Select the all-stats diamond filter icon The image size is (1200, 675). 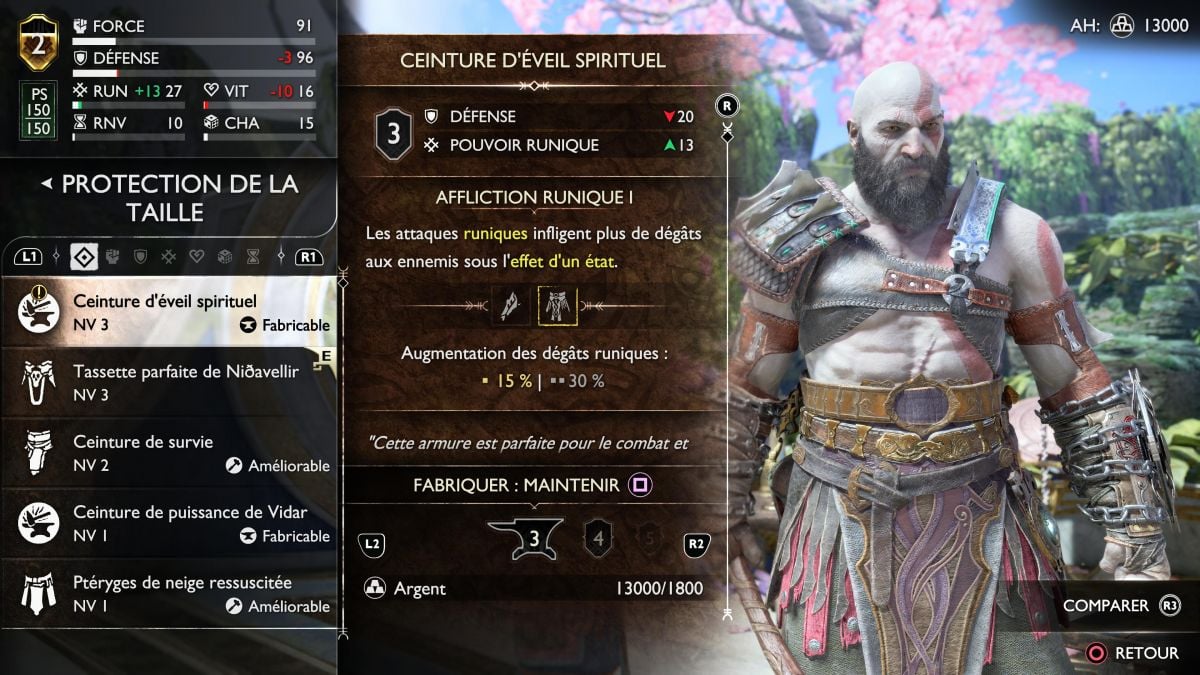(84, 257)
